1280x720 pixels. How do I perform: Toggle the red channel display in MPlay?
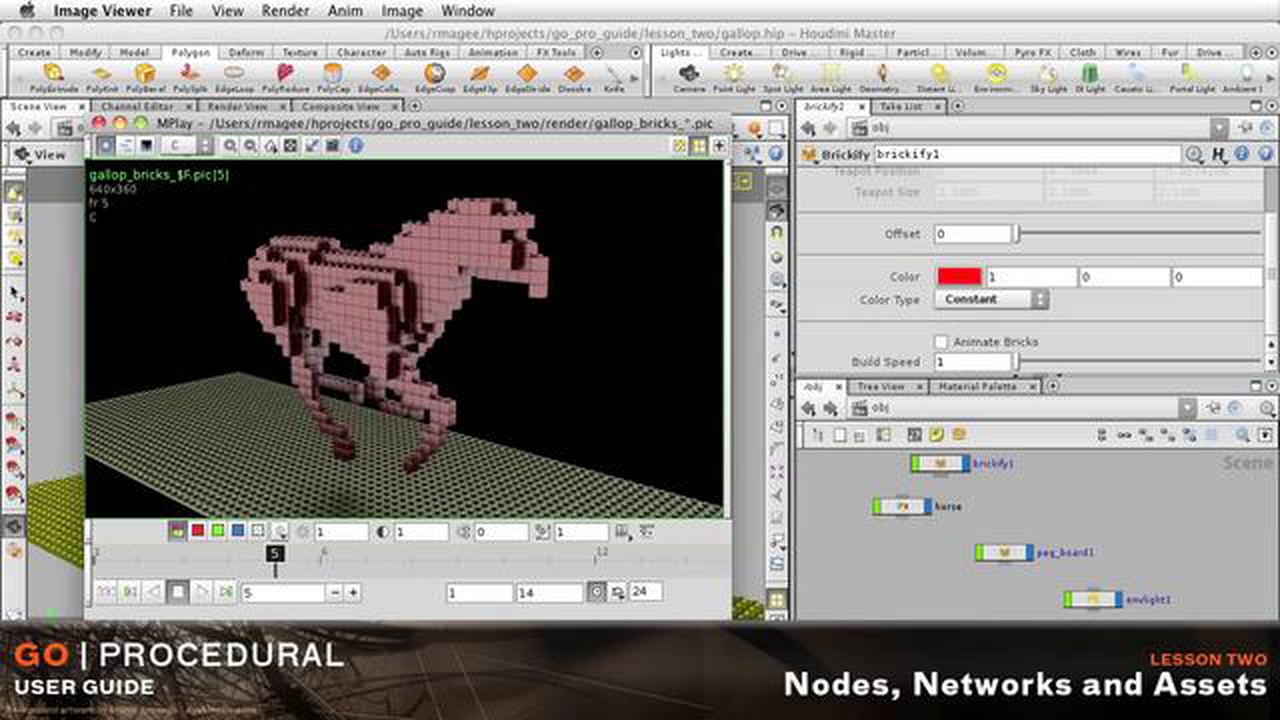tap(198, 530)
